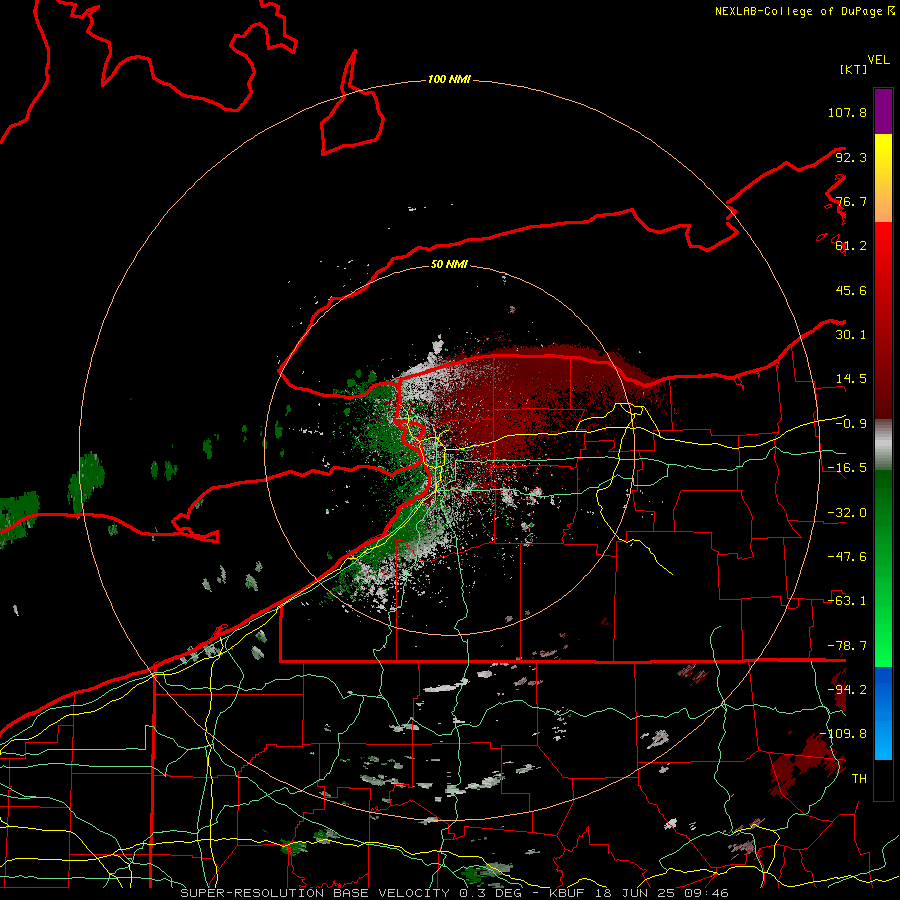Screen dimensions: 900x900
Task: Click the [KT] units label
Action: tap(853, 69)
